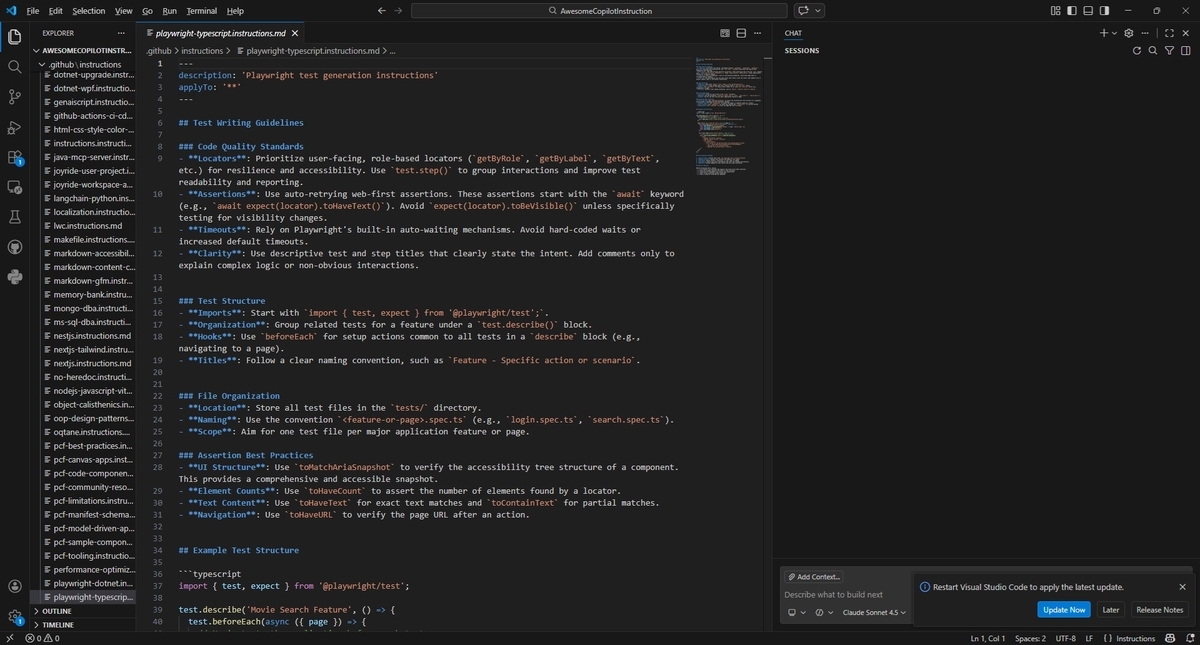Open the Terminal menu
The width and height of the screenshot is (1200, 645).
click(201, 10)
